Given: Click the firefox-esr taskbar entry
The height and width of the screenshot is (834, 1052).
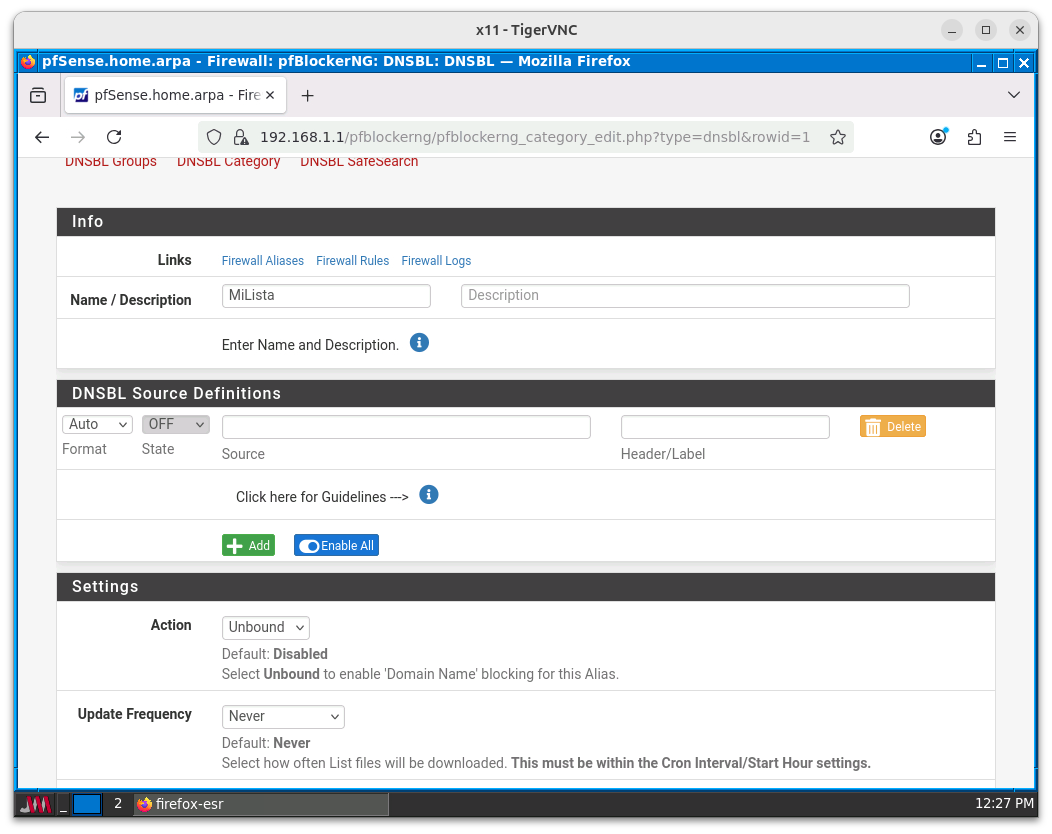Looking at the screenshot, I should (261, 804).
